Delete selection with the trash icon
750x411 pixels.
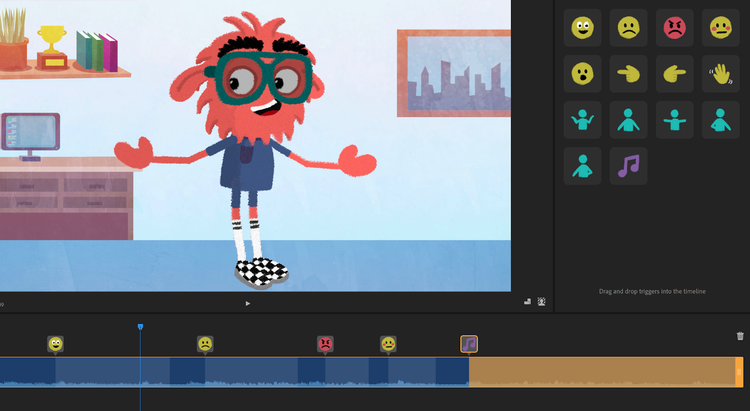(x=740, y=337)
